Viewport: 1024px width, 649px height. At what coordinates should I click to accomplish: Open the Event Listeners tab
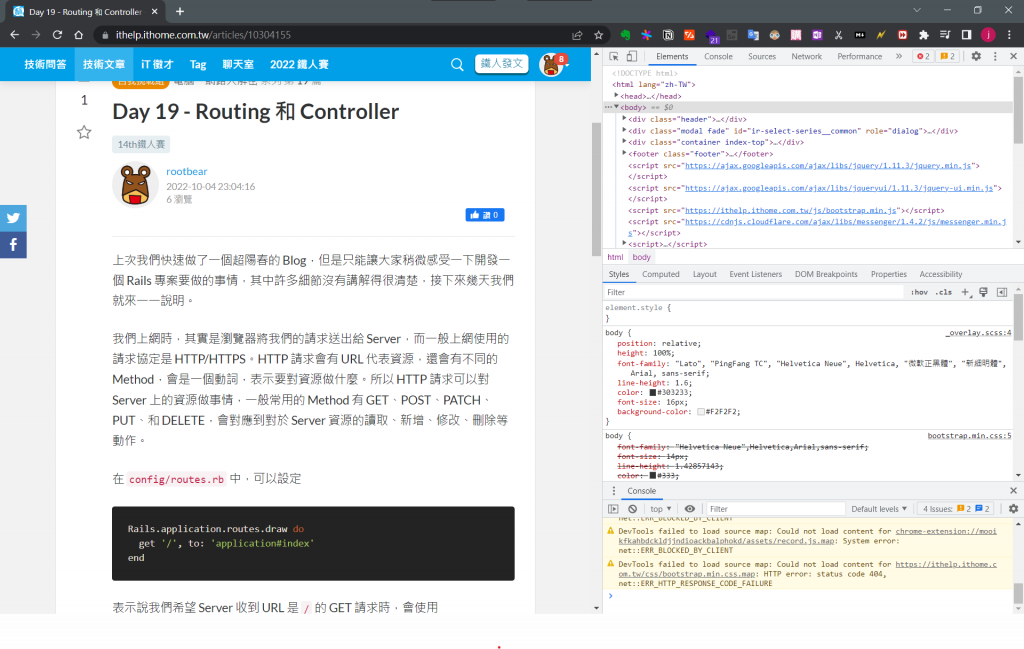pyautogui.click(x=755, y=274)
